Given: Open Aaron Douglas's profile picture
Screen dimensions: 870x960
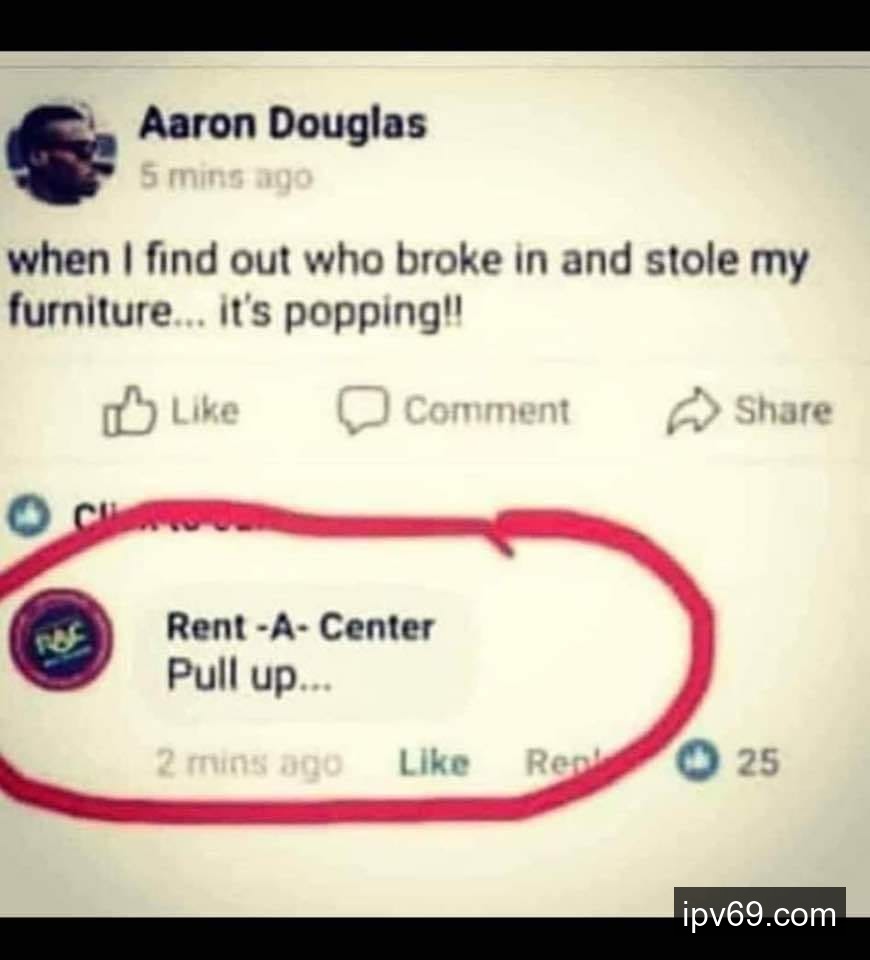Looking at the screenshot, I should click(x=61, y=153).
